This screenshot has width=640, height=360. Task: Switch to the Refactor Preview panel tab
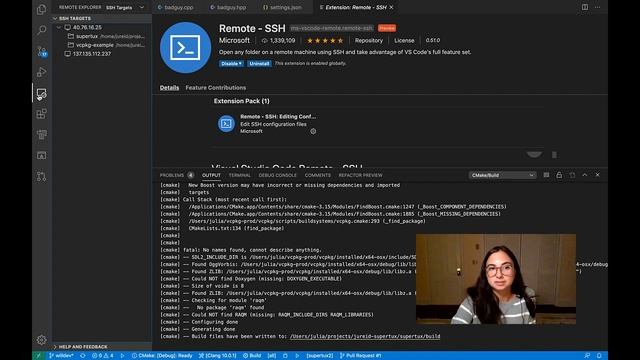click(360, 175)
